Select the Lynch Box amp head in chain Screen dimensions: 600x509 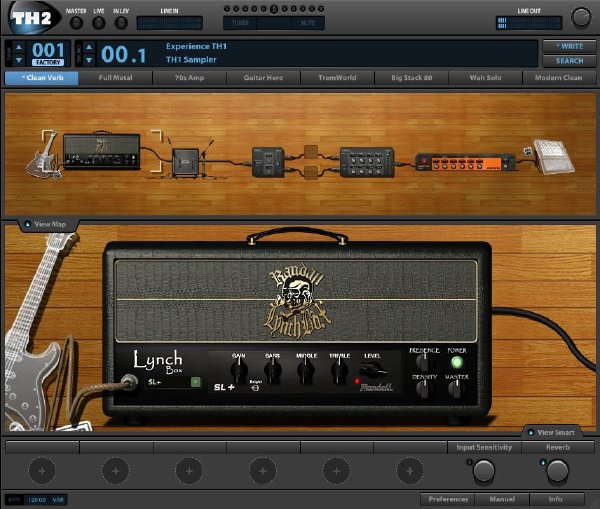[x=101, y=151]
